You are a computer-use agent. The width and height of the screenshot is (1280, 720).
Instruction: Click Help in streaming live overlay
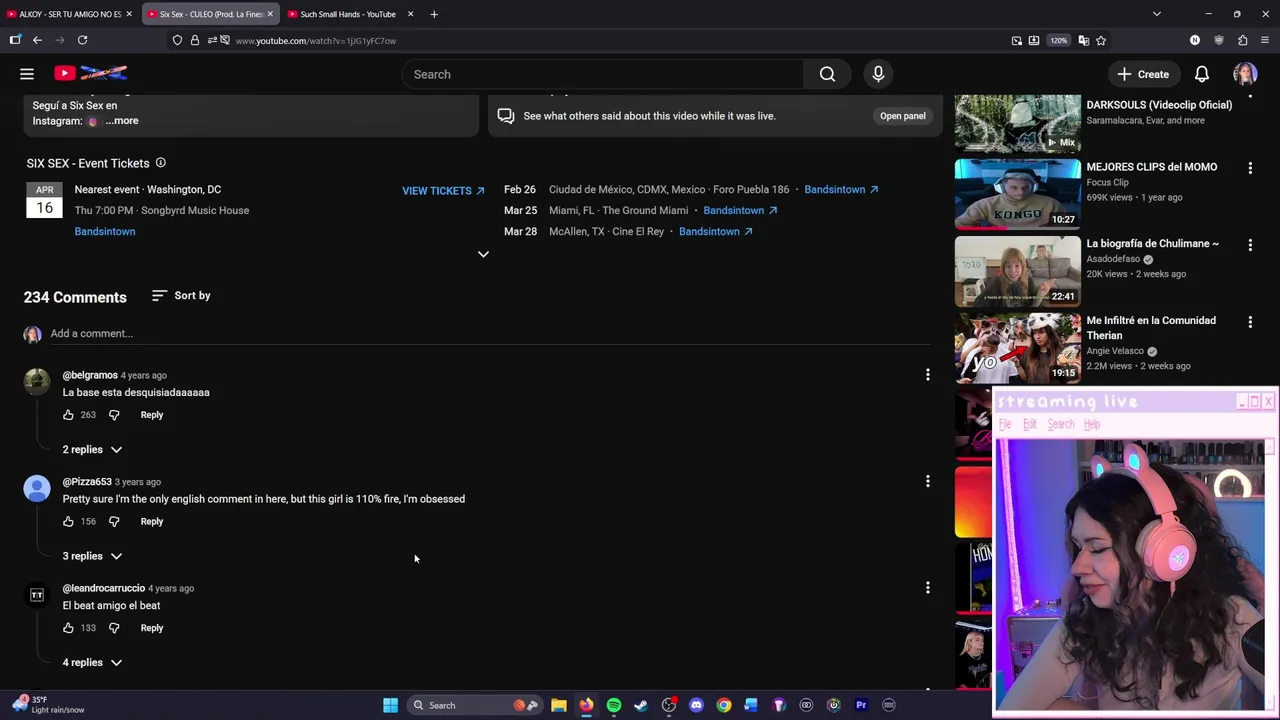pos(1092,425)
